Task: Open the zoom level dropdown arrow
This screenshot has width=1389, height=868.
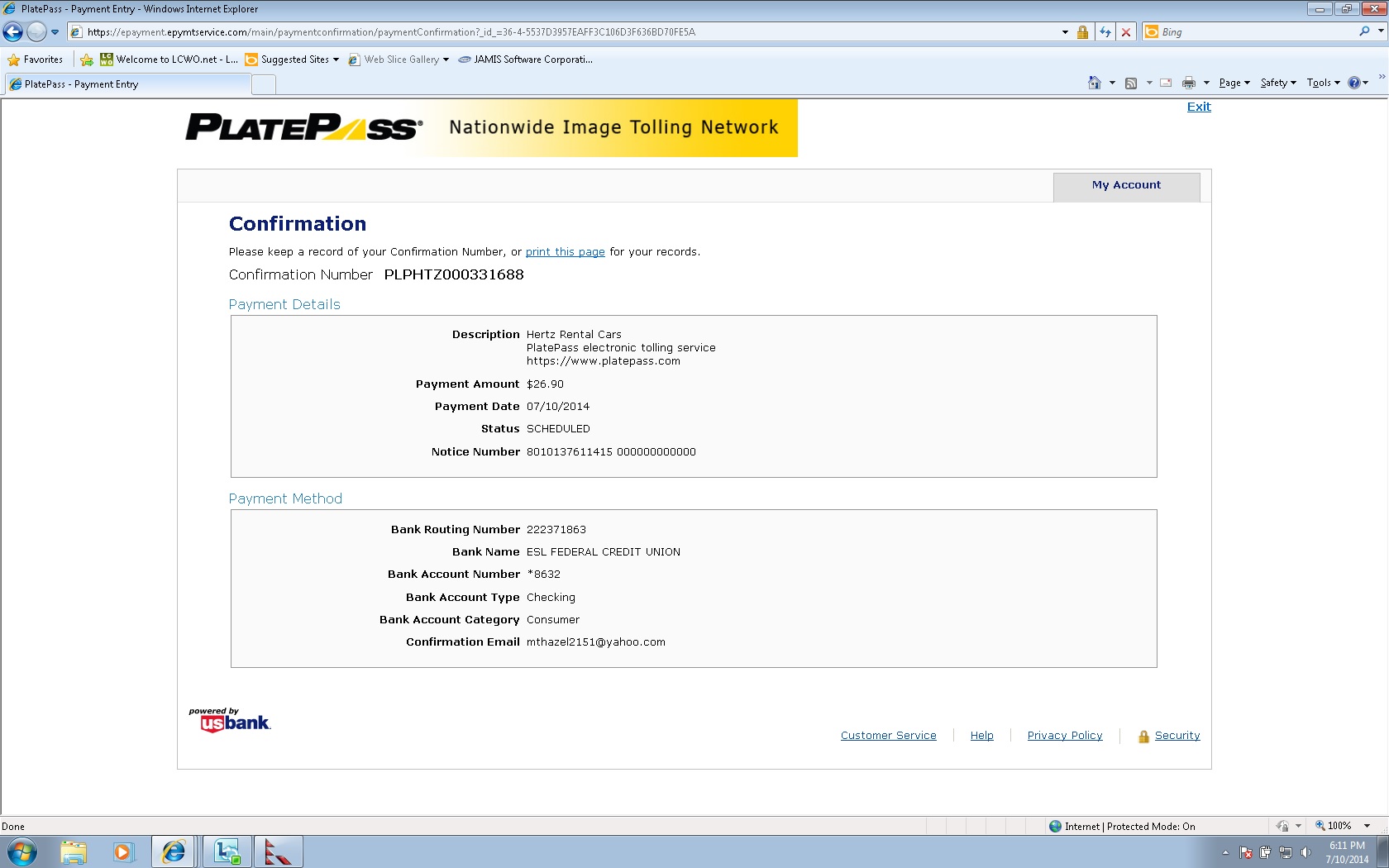Action: coord(1367,827)
